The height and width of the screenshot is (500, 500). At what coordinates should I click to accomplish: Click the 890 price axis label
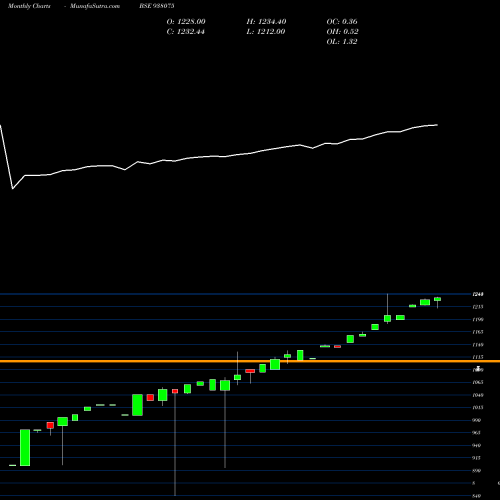[x=477, y=471]
